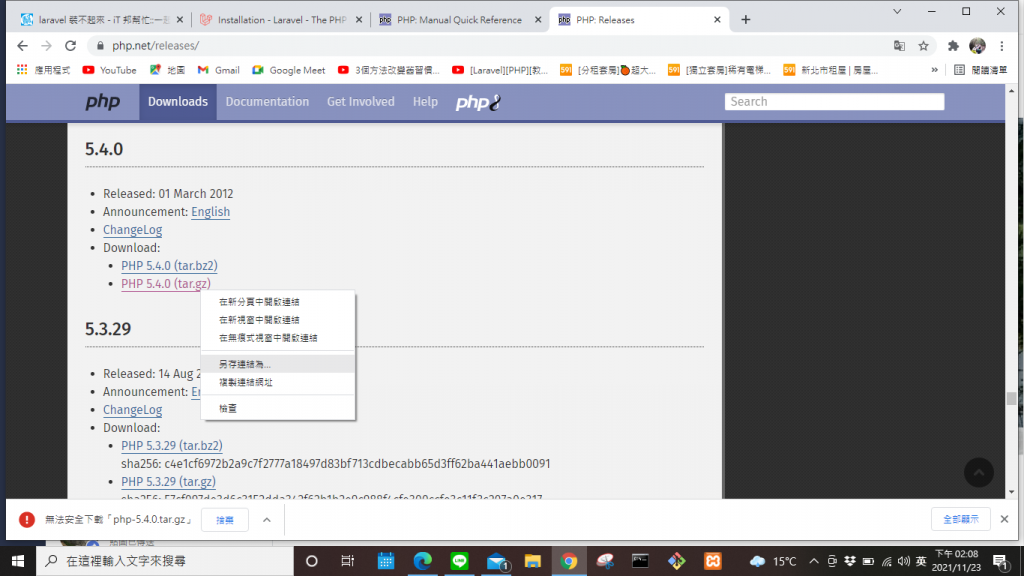Open File Explorer from taskbar

(533, 561)
